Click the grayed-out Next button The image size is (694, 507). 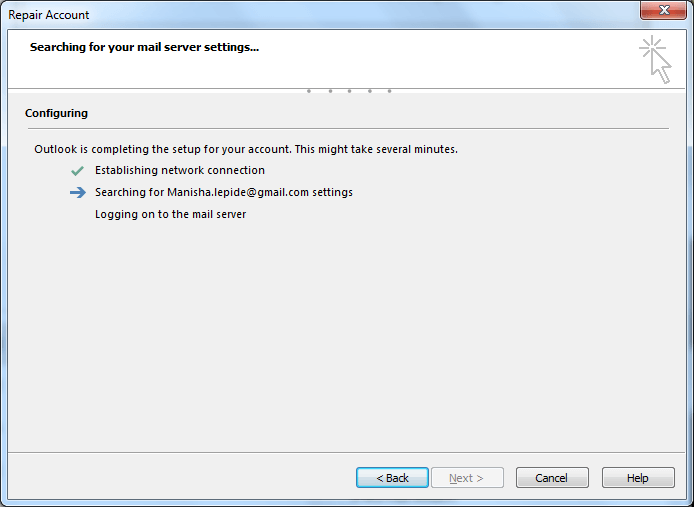pos(467,478)
